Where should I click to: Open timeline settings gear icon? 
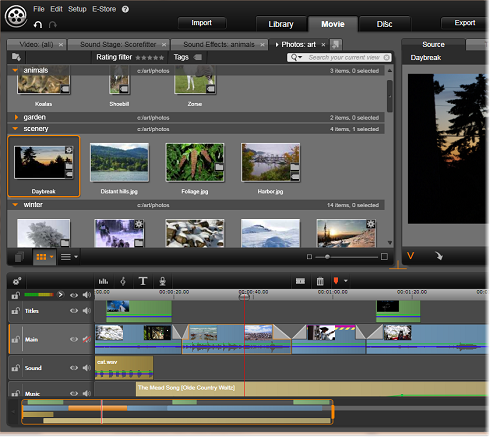point(17,281)
